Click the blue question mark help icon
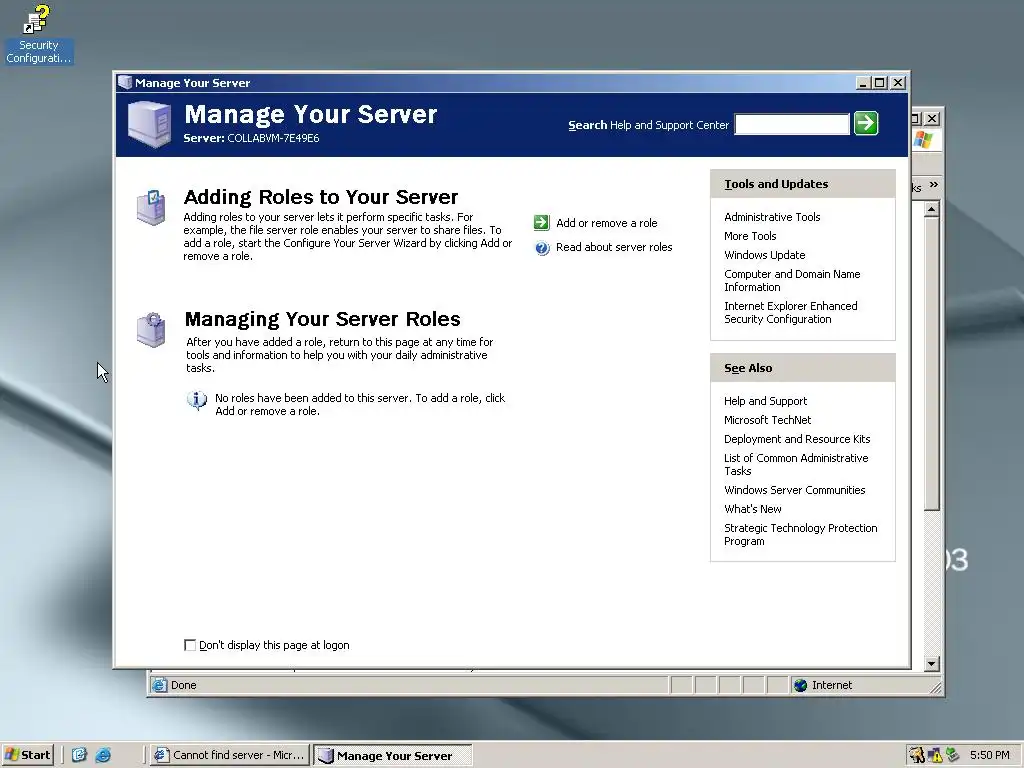1024x768 pixels. (542, 248)
